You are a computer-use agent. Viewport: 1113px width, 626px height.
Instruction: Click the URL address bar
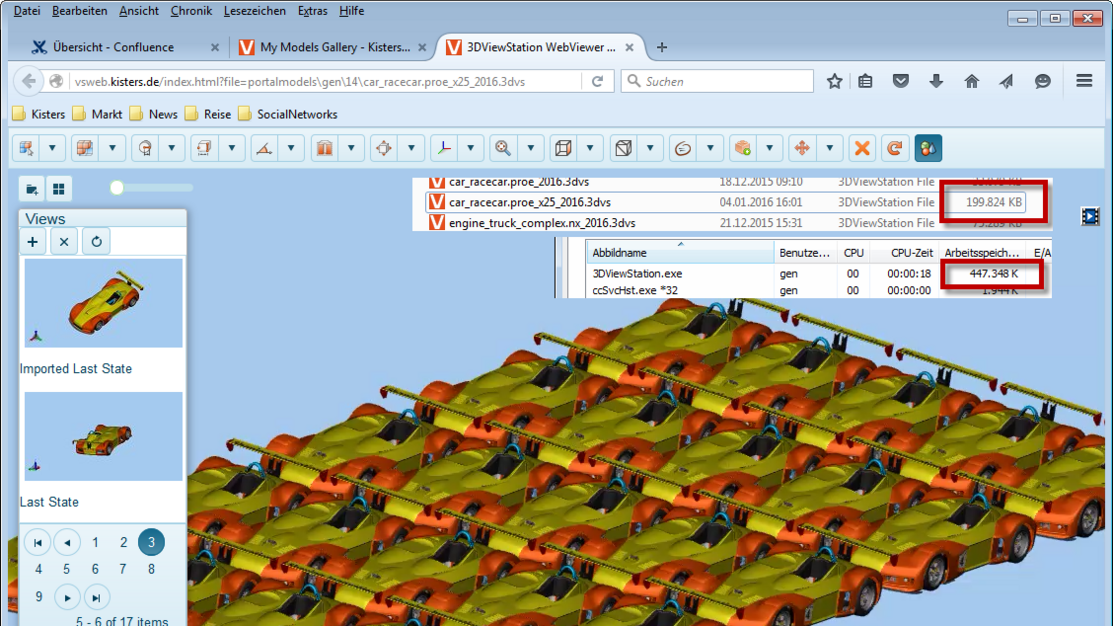coord(327,82)
